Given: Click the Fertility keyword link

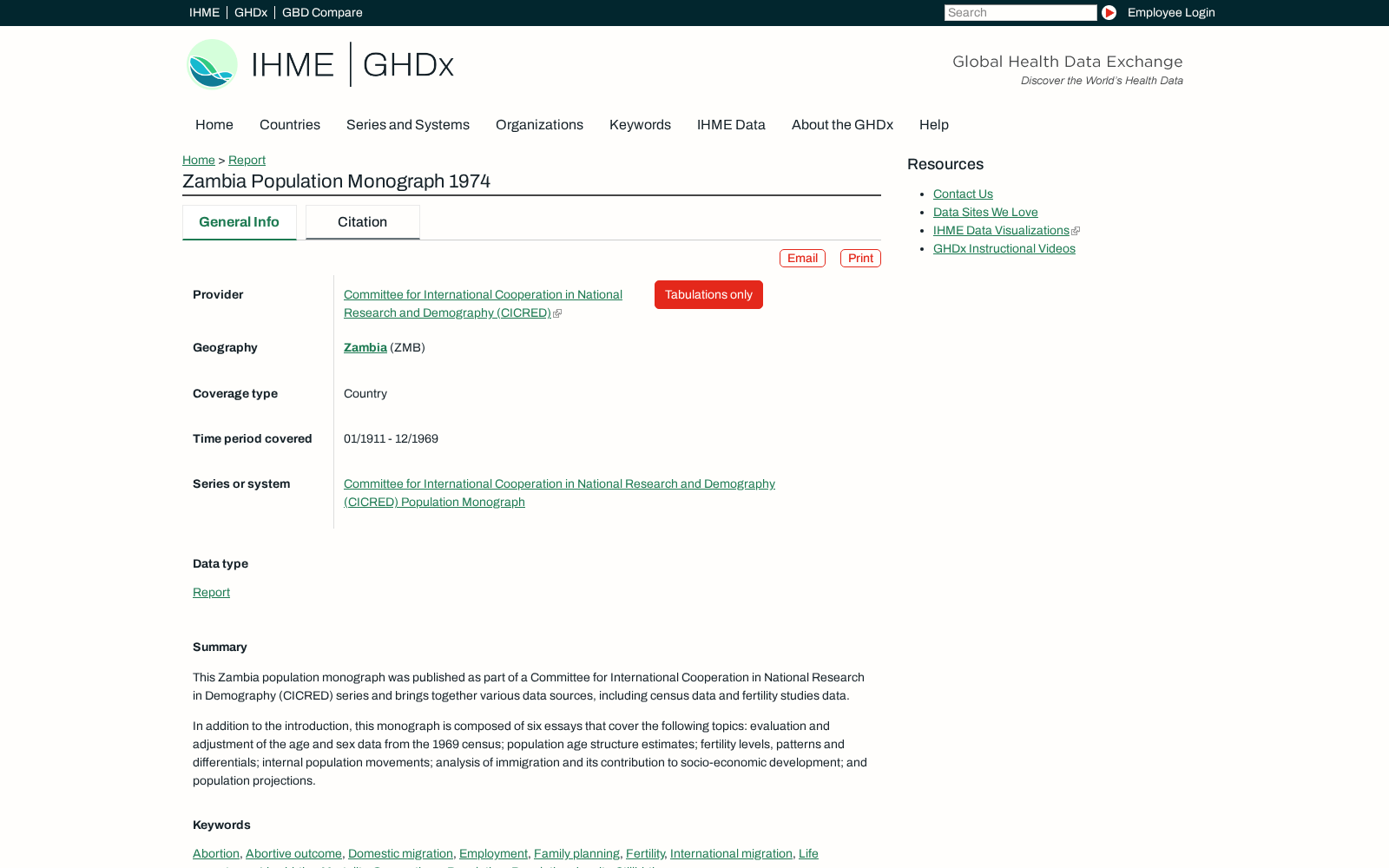Looking at the screenshot, I should click(645, 853).
